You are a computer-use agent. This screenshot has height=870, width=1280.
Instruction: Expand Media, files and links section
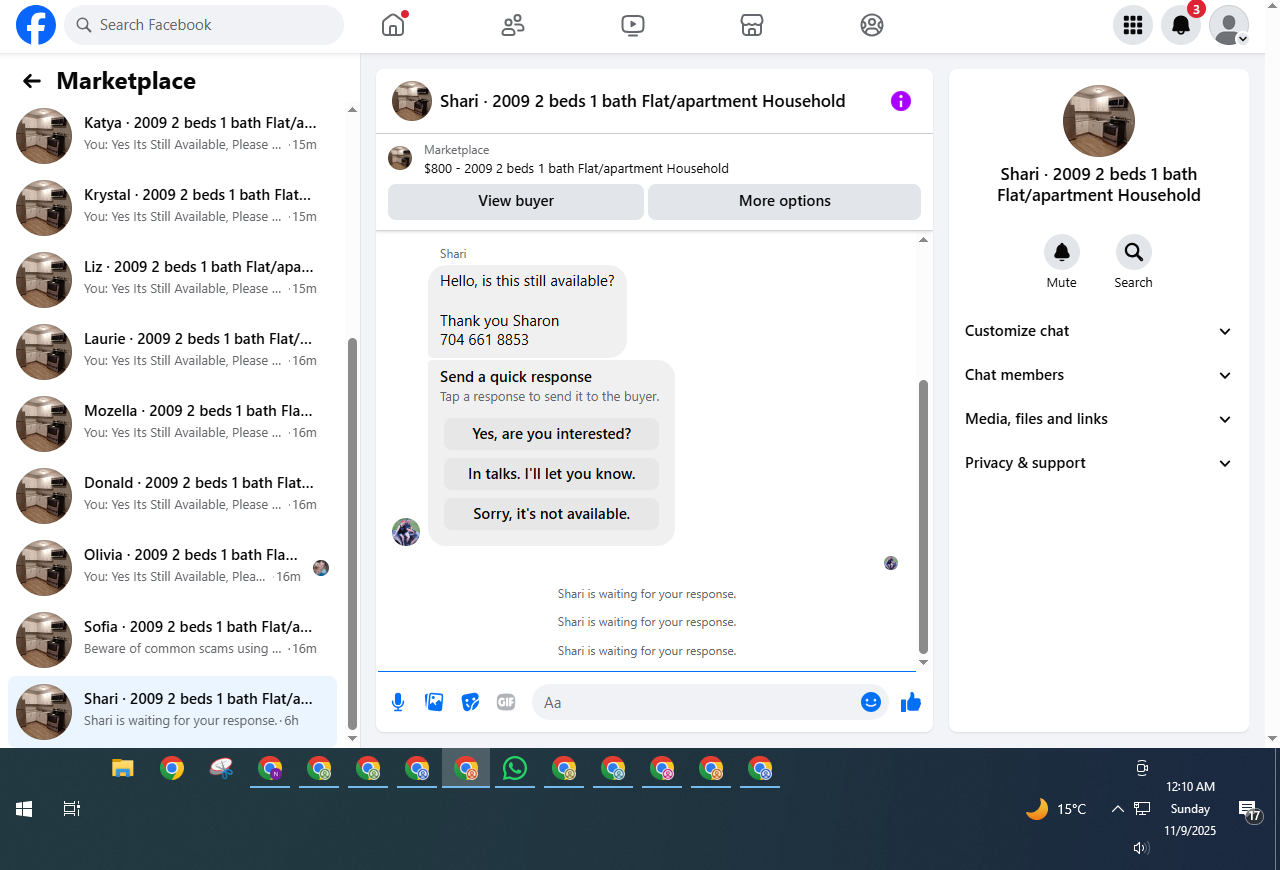click(x=1098, y=419)
